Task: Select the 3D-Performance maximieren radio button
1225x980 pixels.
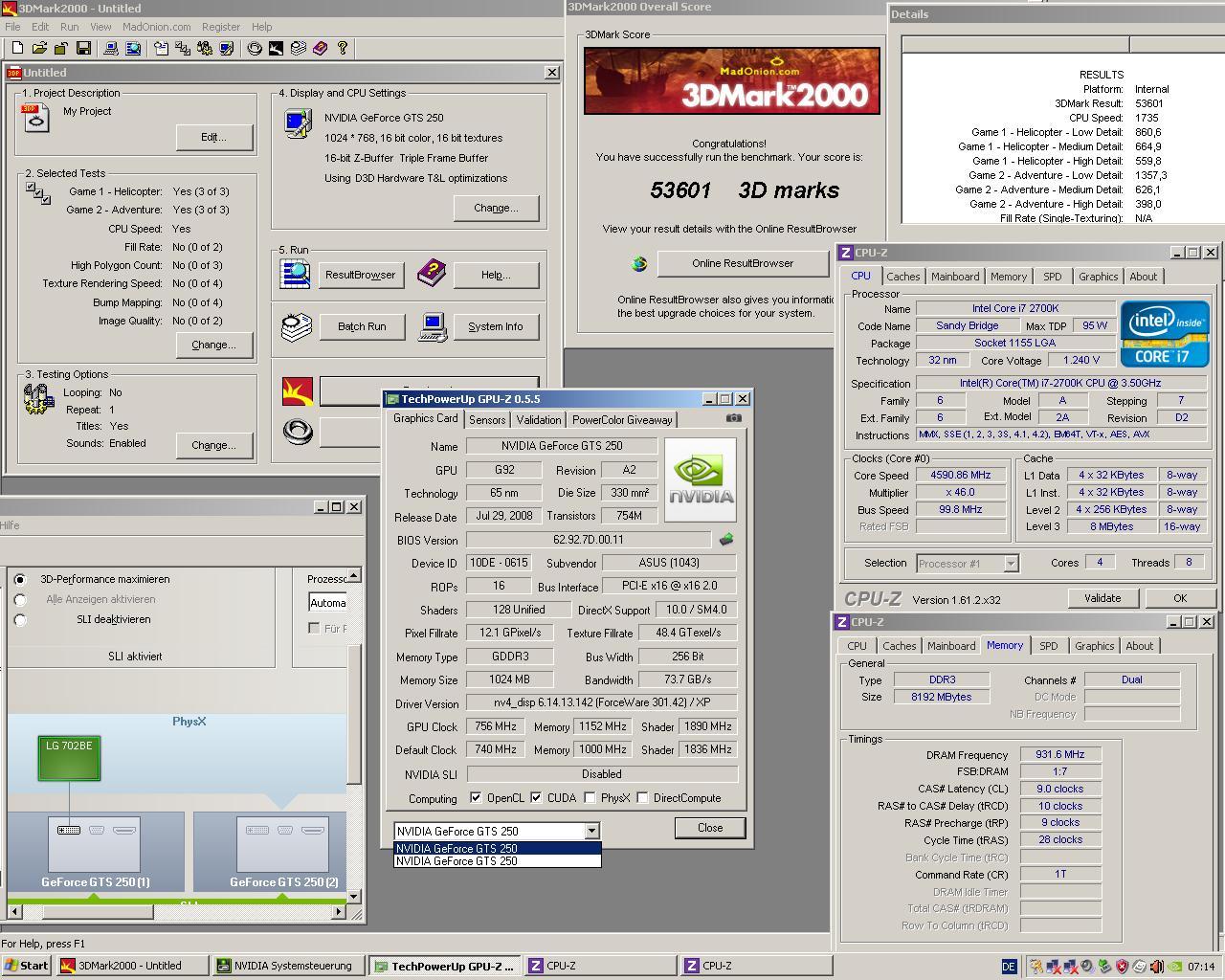Action: point(20,580)
